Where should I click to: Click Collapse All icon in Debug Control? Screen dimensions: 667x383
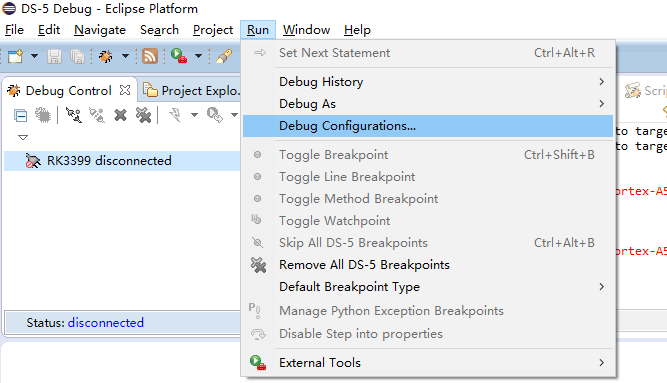(x=20, y=115)
